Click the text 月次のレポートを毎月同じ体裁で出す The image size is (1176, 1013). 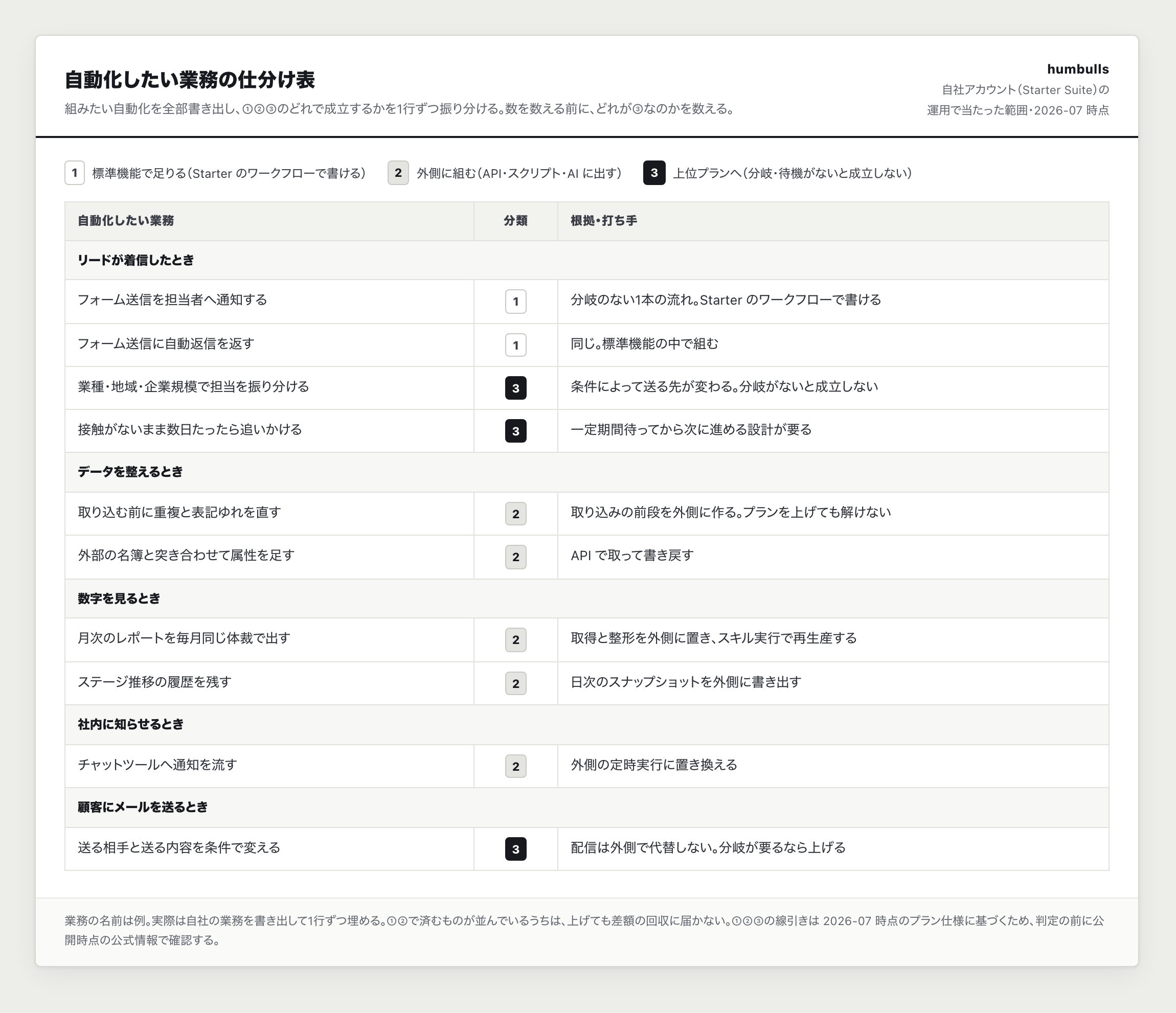184,638
